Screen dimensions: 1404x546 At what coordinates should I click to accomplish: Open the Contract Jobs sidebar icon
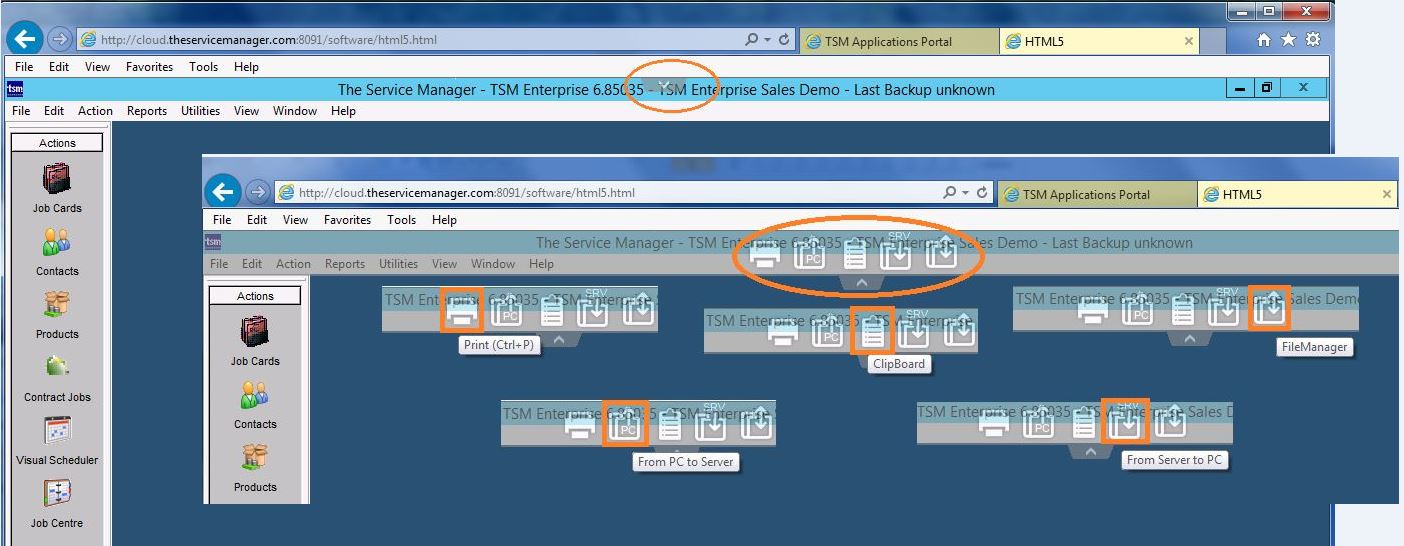[x=57, y=368]
